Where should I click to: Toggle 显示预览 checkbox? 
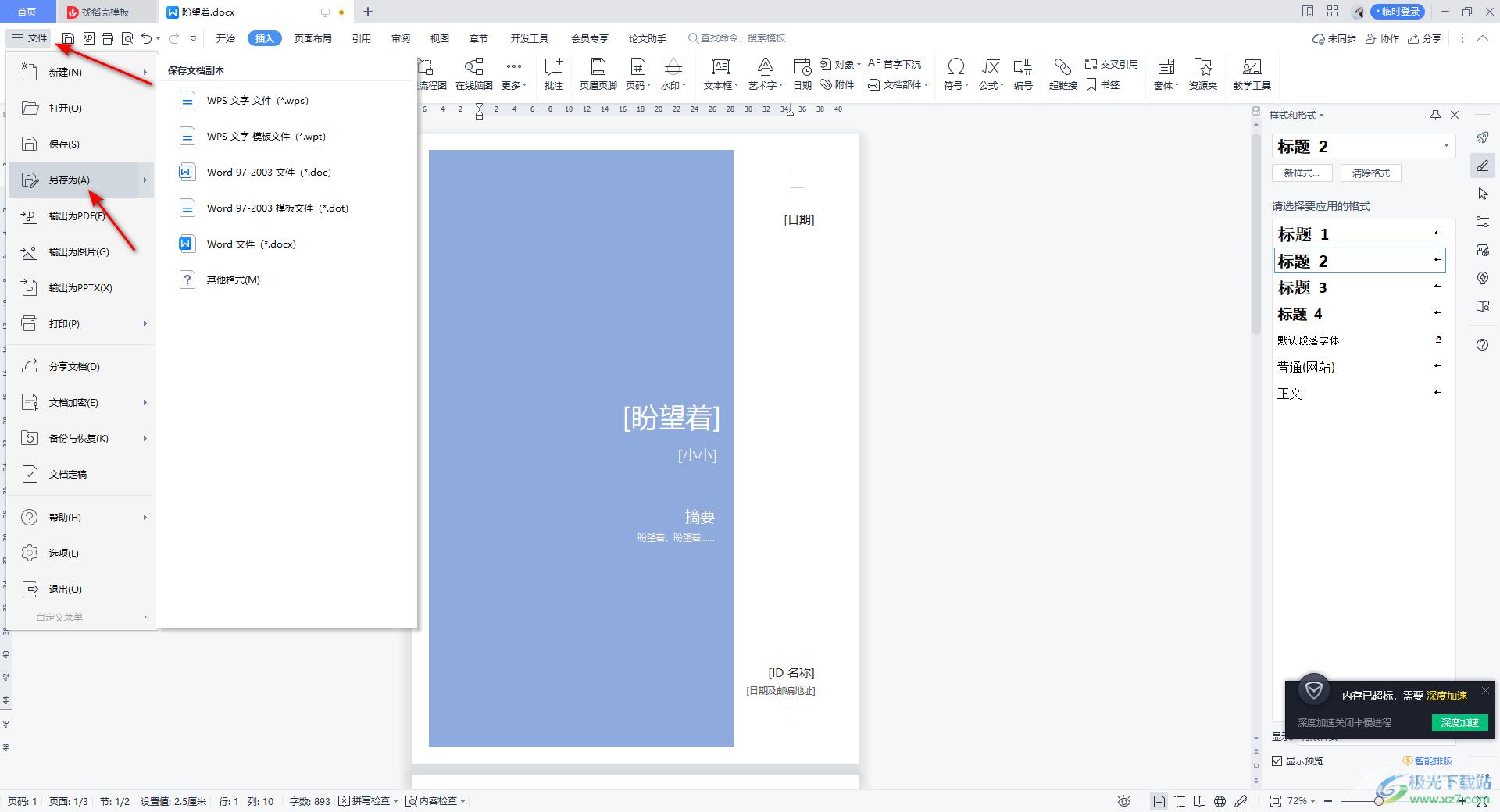tap(1277, 760)
